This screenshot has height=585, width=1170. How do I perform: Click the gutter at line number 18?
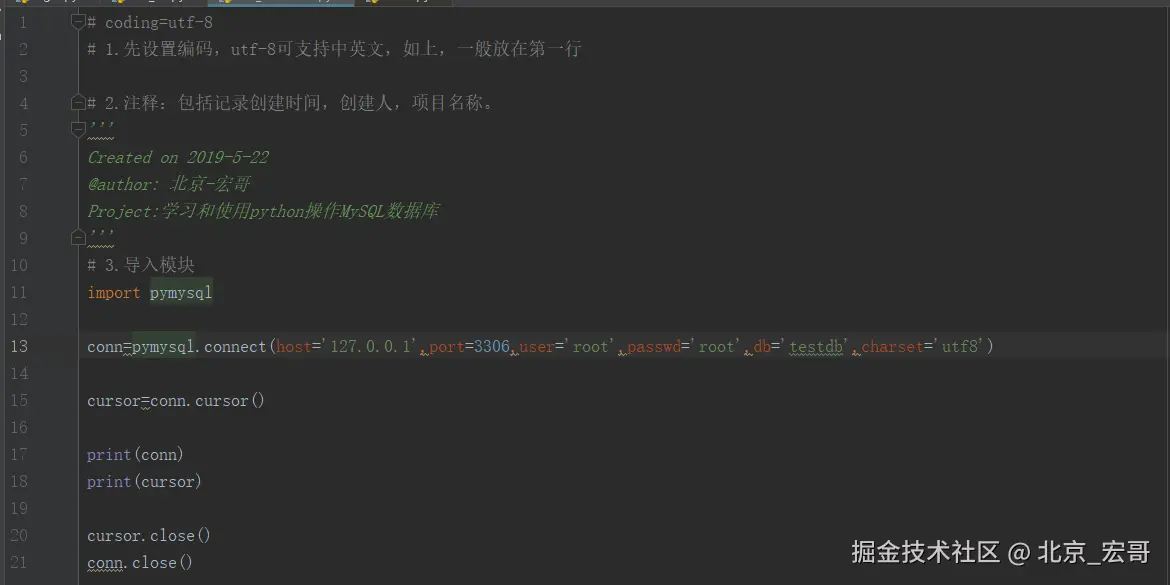19,481
